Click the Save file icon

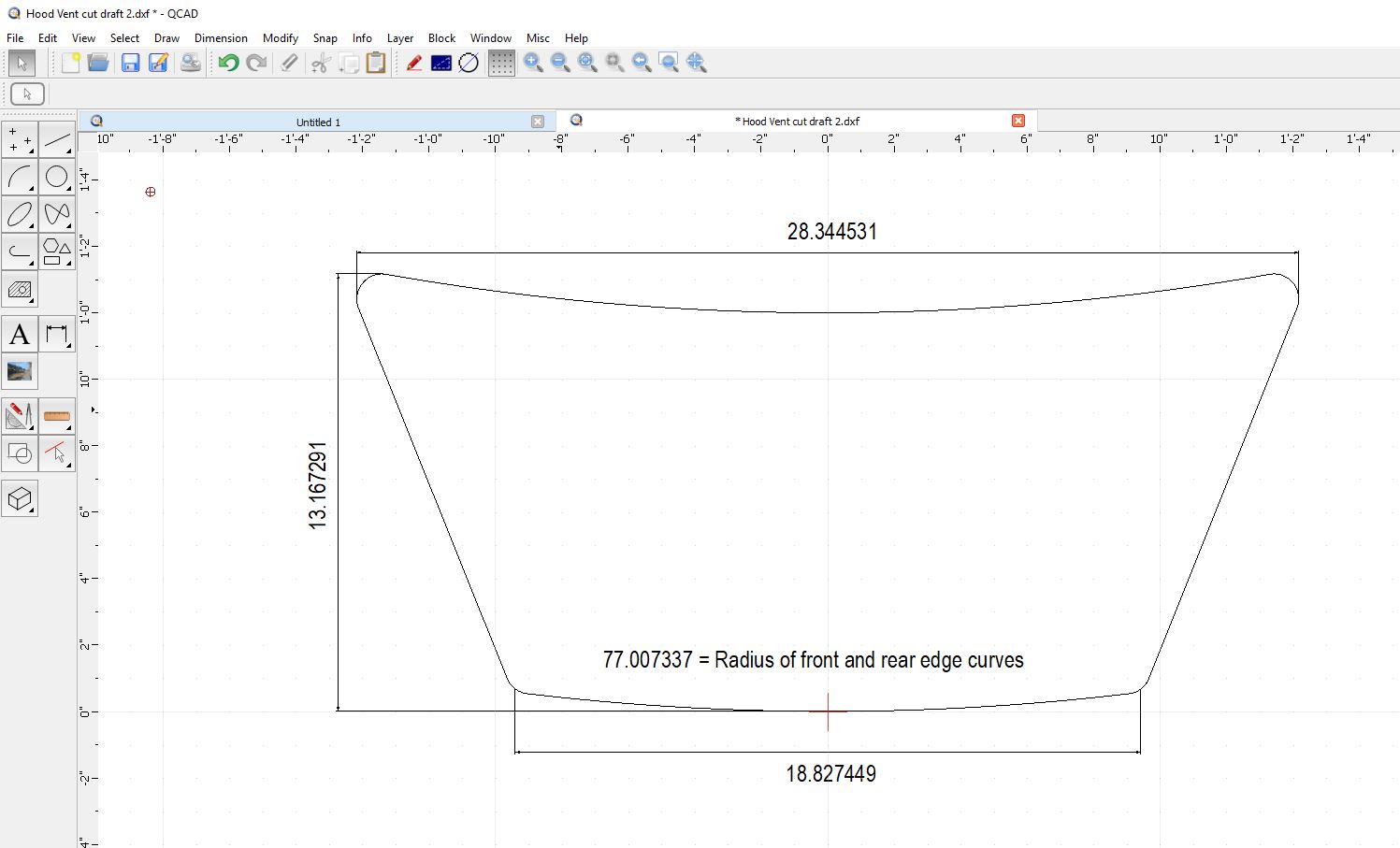(130, 63)
